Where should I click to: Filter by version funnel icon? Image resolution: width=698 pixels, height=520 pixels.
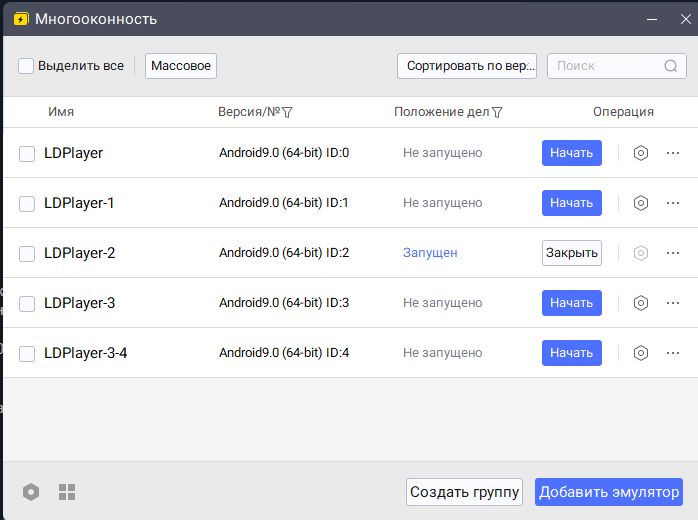point(287,112)
